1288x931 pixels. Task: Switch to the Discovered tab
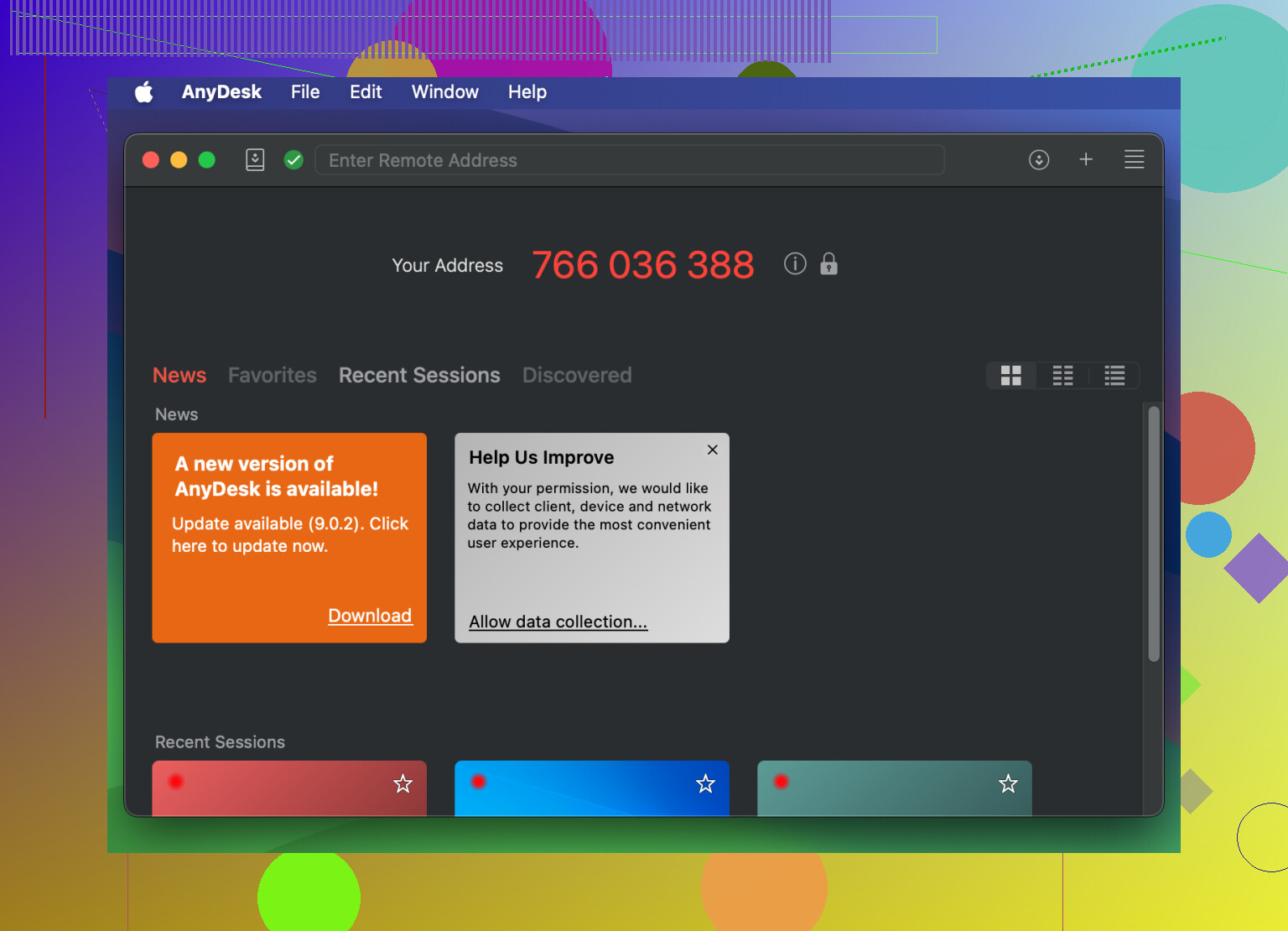click(x=577, y=375)
